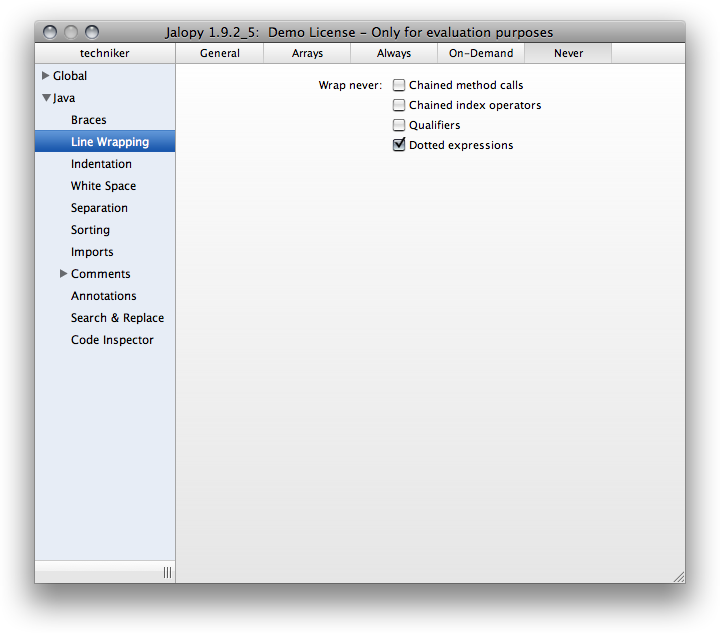Select Line Wrapping in sidebar
The width and height of the screenshot is (720, 633).
pos(105,141)
